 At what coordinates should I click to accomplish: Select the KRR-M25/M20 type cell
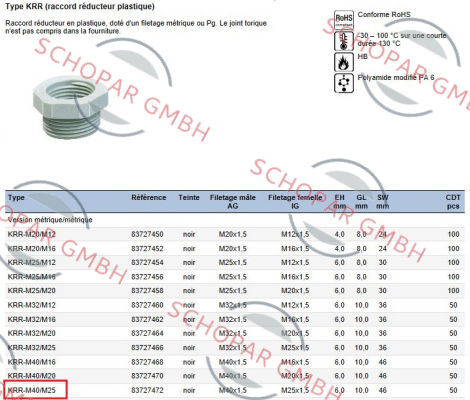click(32, 291)
